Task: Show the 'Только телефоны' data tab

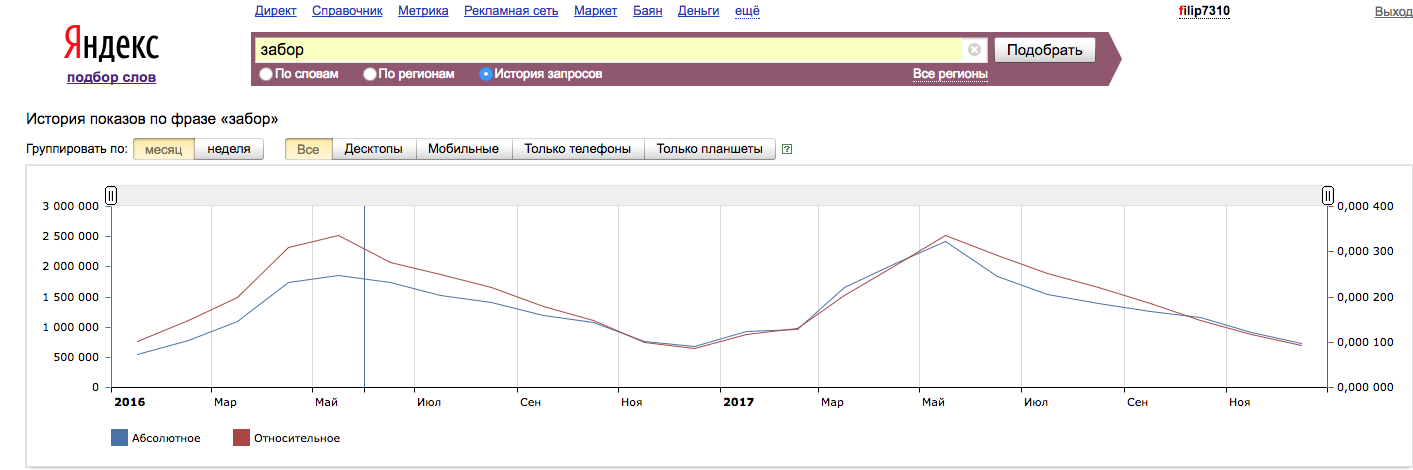Action: 577,149
